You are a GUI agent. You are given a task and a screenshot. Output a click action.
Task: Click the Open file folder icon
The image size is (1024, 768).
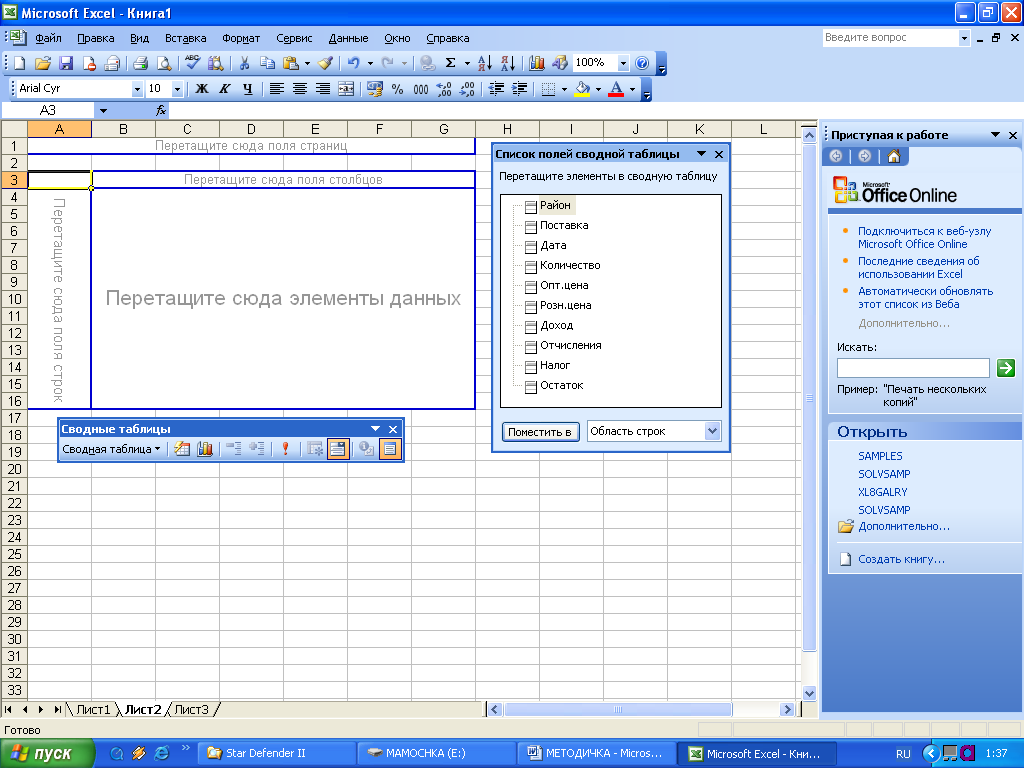[43, 63]
